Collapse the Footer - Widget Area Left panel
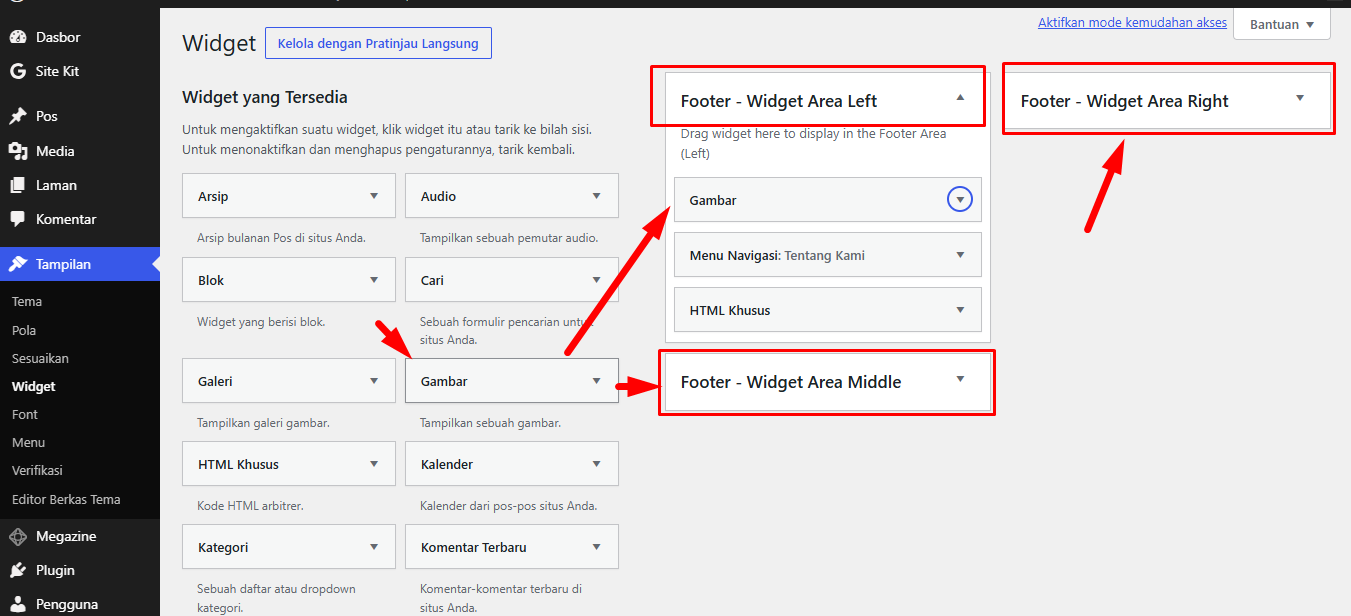This screenshot has height=616, width=1351. coord(960,97)
